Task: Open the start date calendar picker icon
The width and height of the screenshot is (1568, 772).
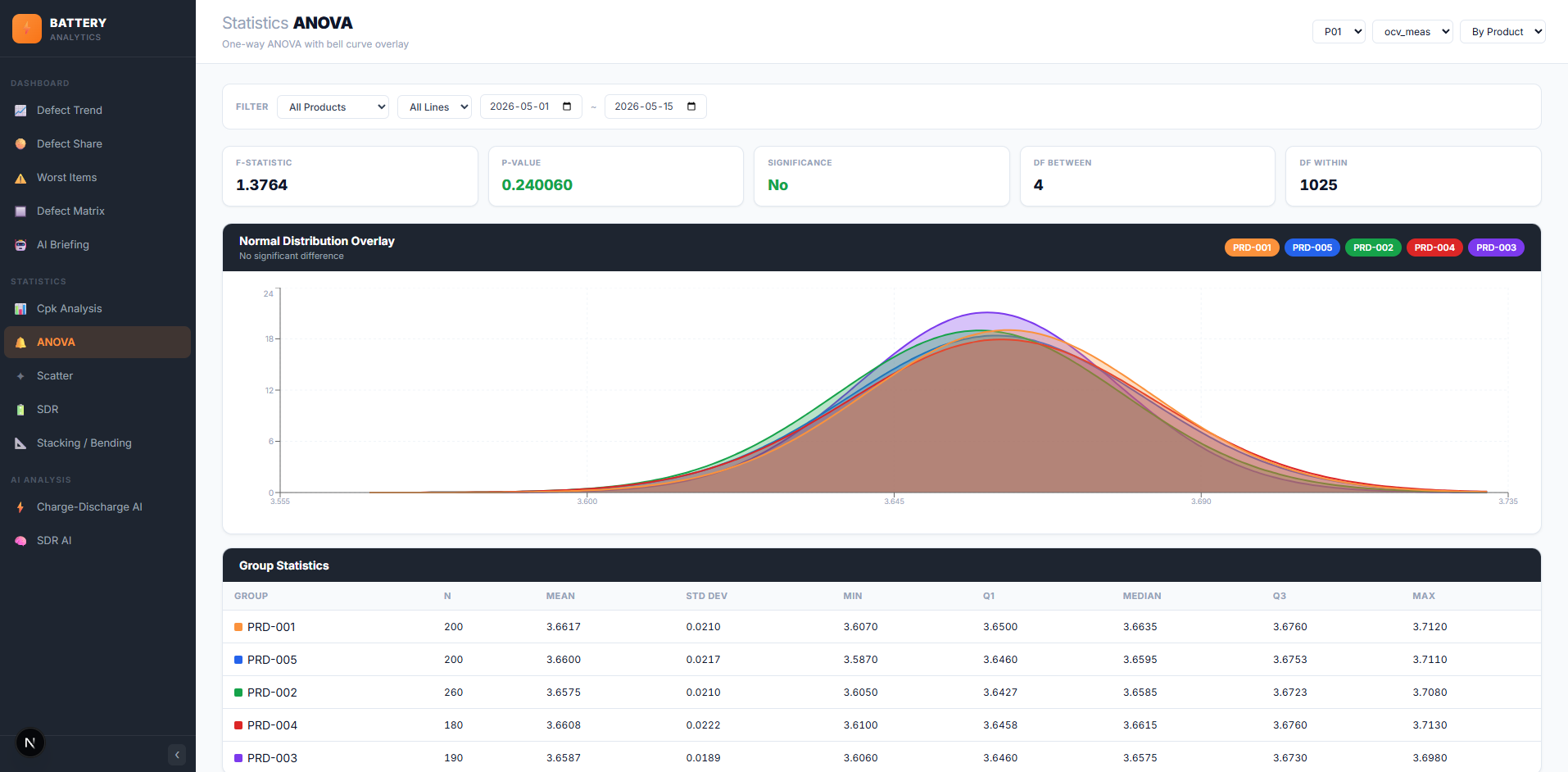Action: coord(567,107)
